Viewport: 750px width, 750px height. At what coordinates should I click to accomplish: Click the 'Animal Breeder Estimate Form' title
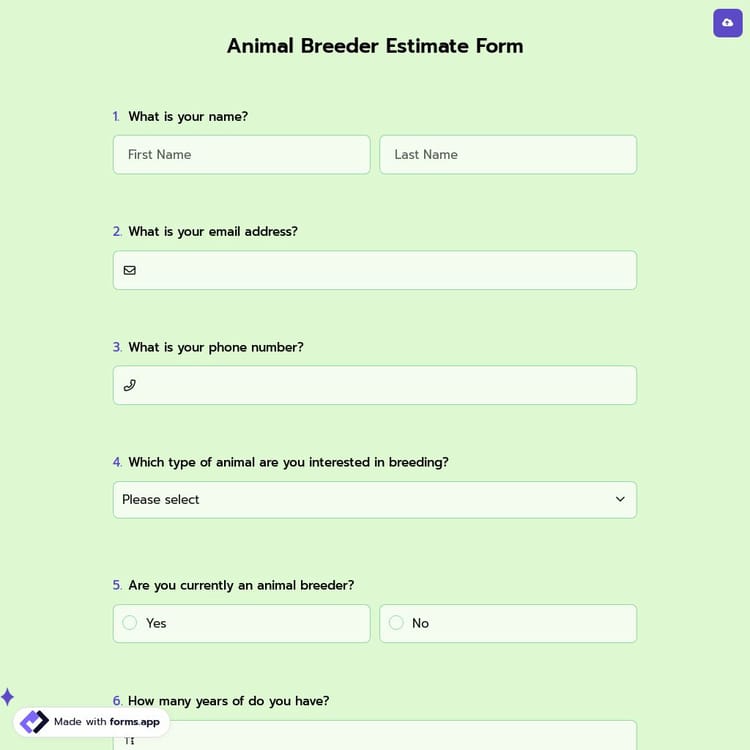[375, 46]
